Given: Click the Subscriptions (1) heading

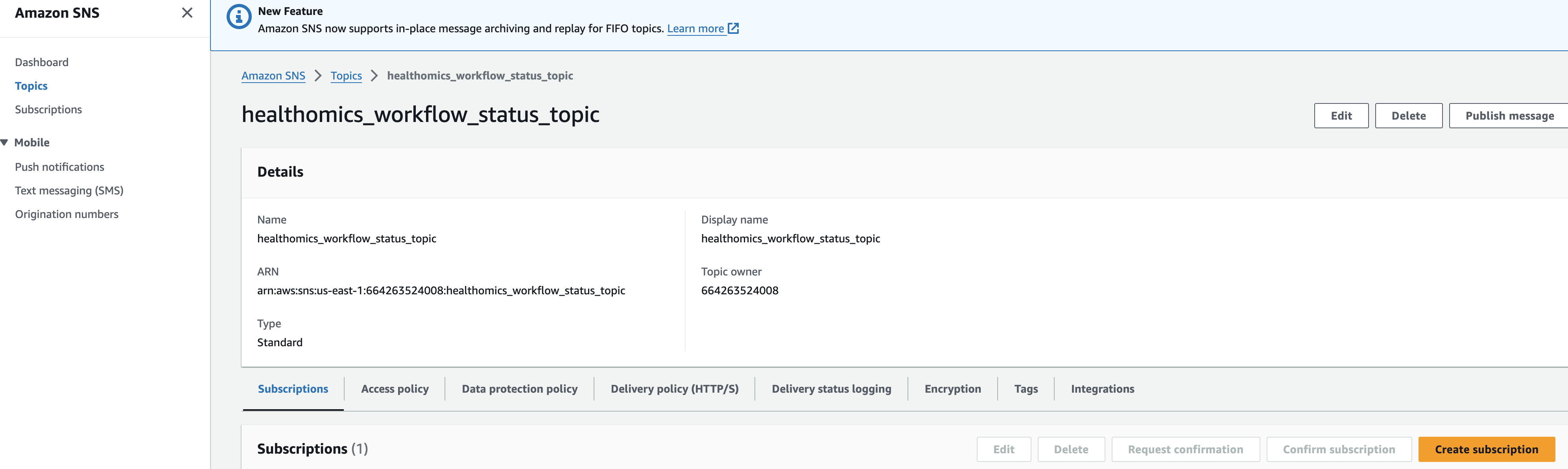Looking at the screenshot, I should (x=312, y=449).
